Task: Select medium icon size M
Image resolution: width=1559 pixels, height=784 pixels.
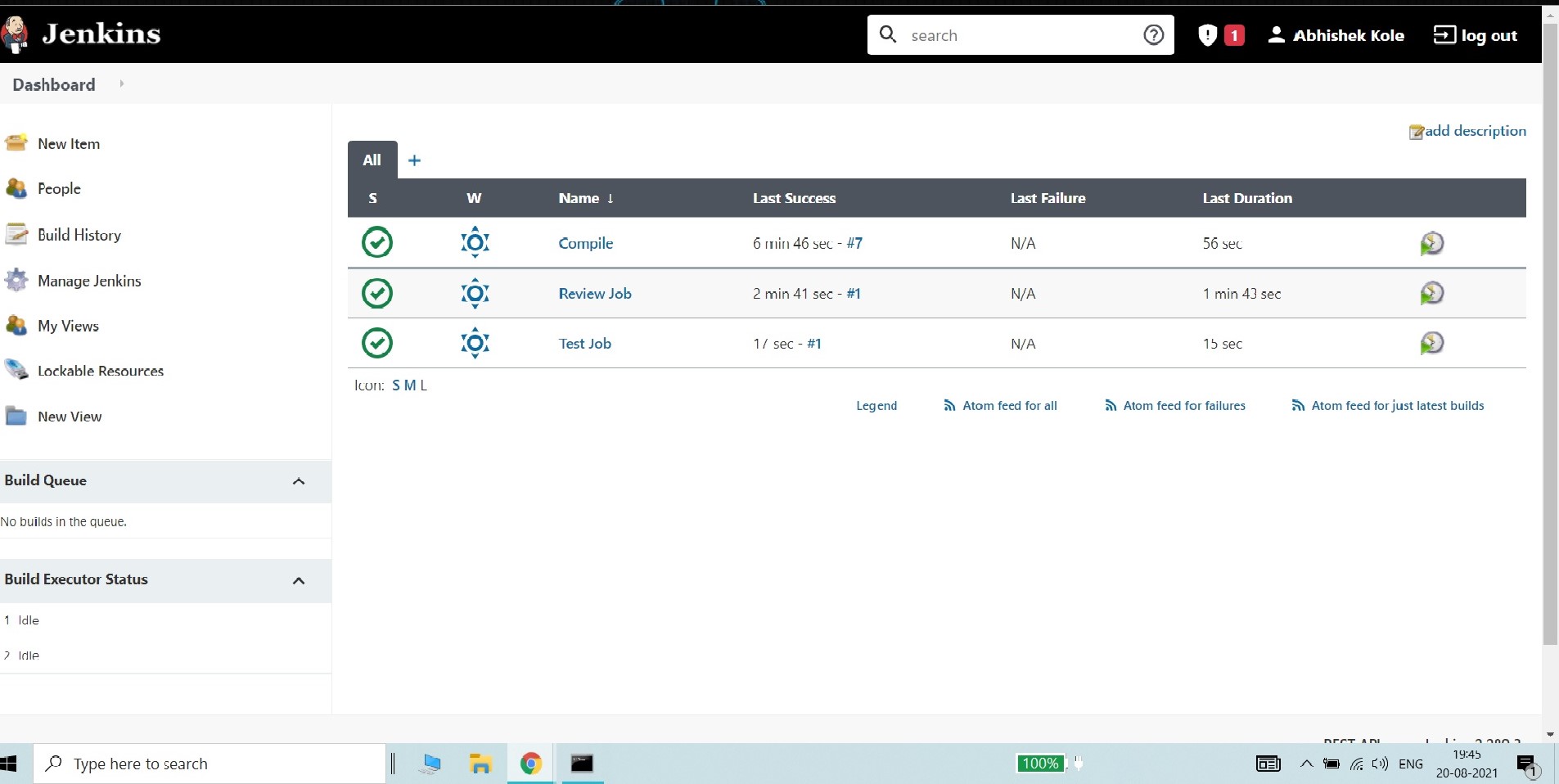Action: [x=410, y=385]
